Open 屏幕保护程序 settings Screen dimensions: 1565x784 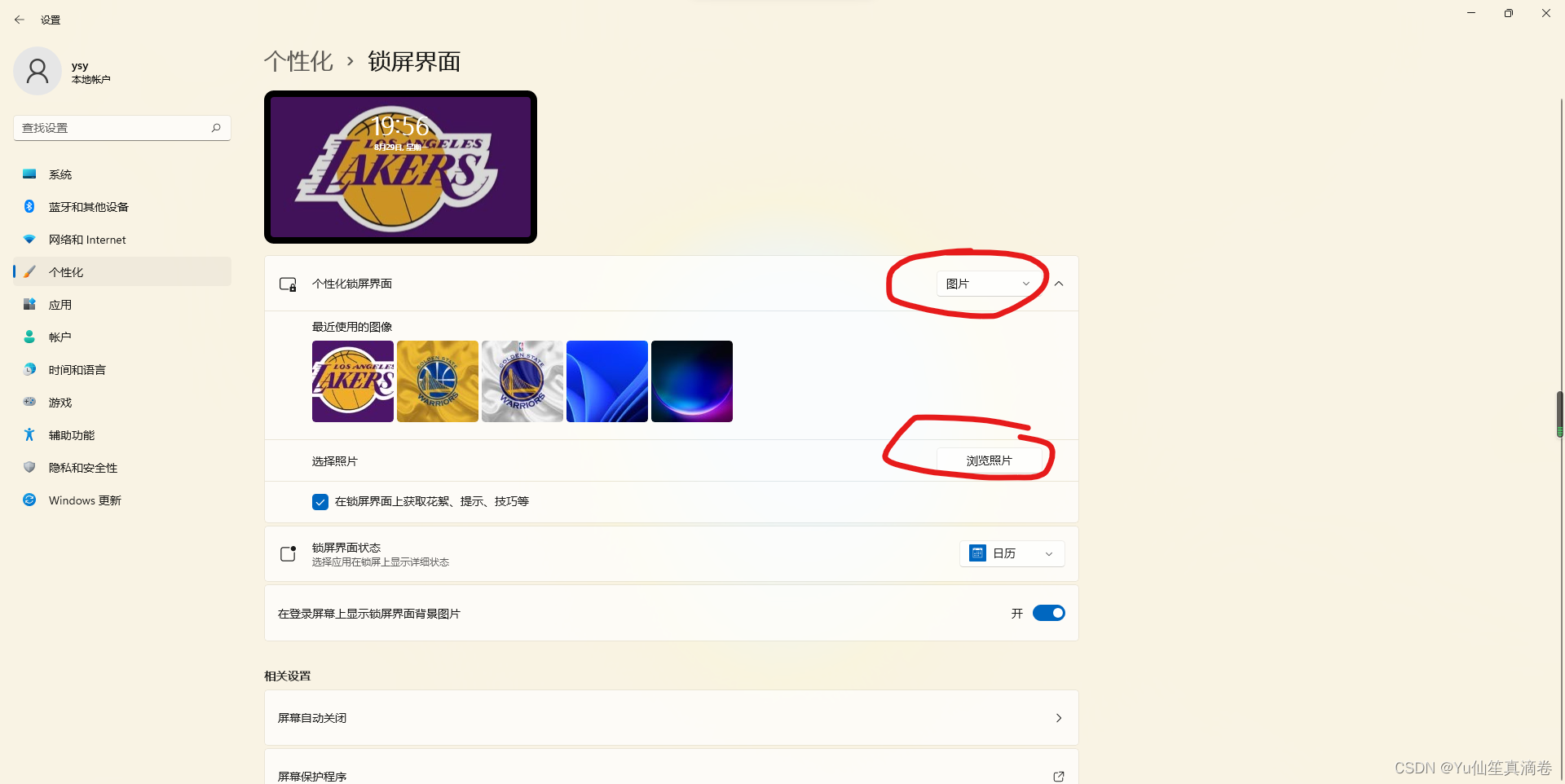tap(671, 767)
